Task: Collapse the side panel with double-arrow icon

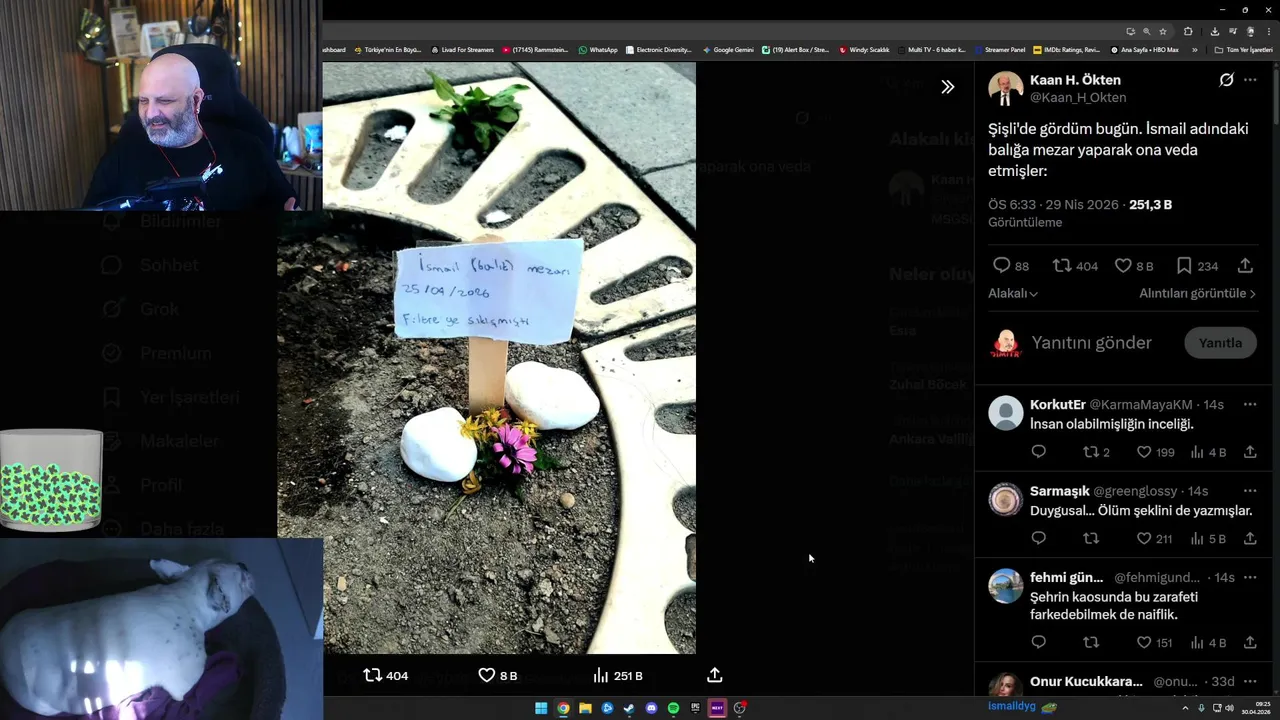Action: pyautogui.click(x=947, y=87)
